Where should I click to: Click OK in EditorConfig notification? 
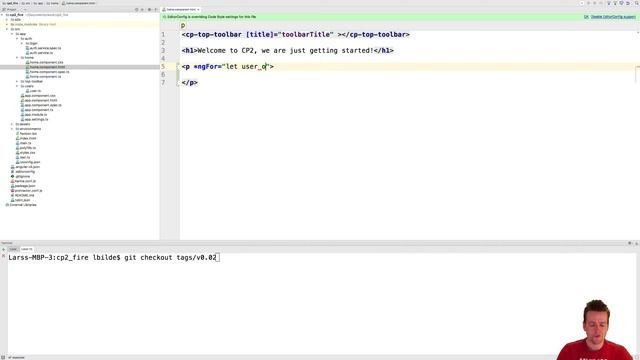point(586,17)
